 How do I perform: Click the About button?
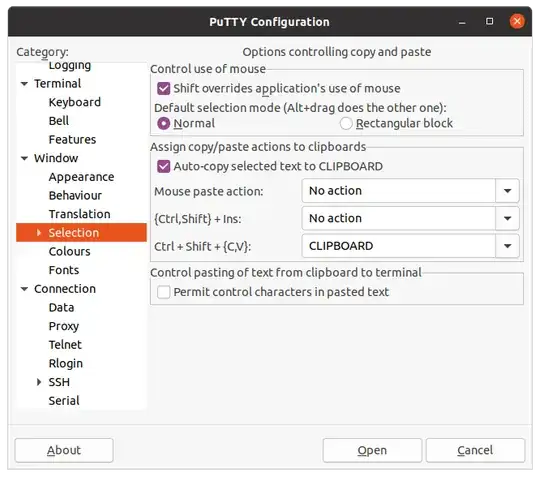[x=64, y=450]
